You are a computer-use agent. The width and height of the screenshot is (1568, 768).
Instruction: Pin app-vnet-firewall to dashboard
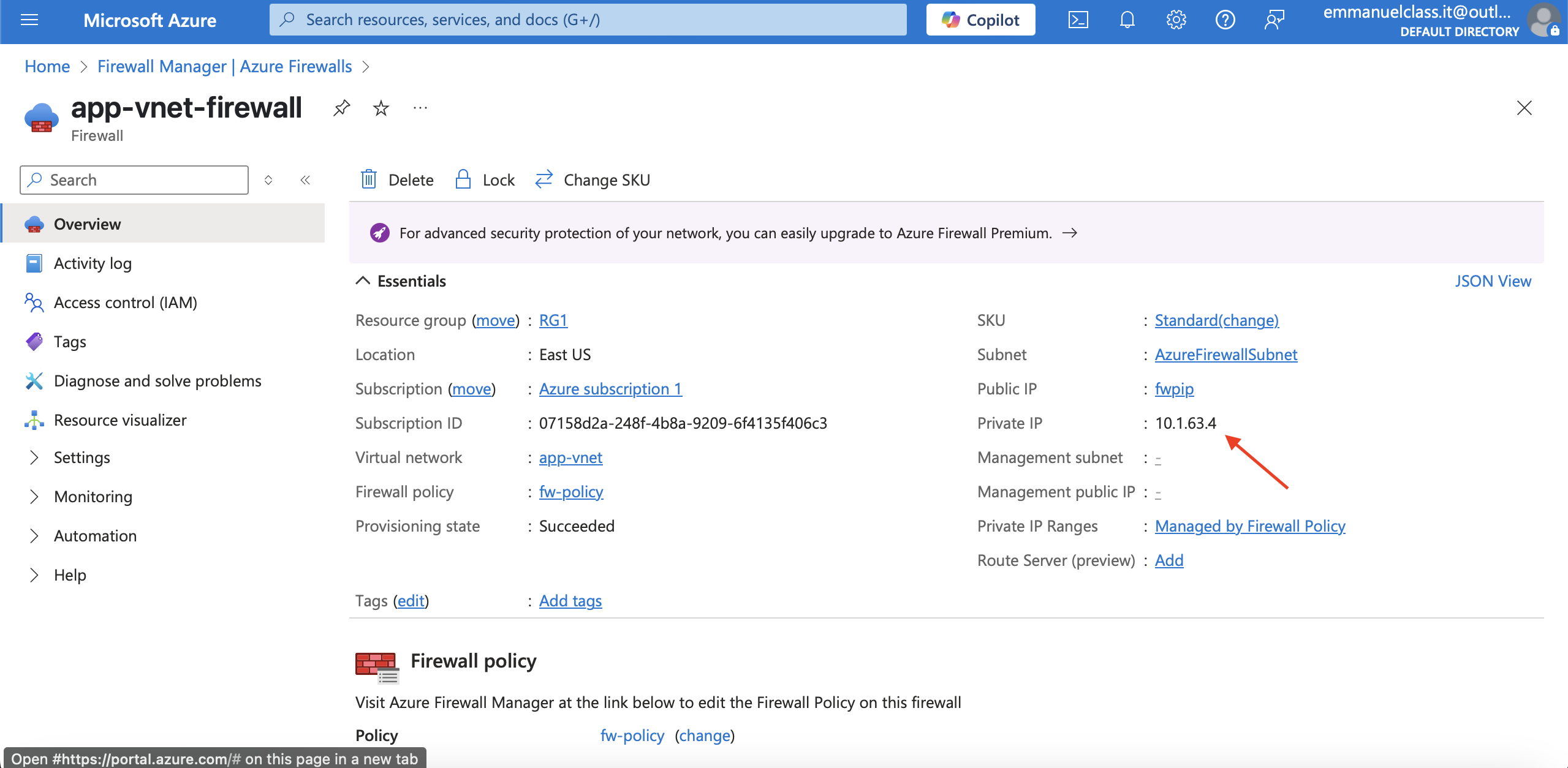342,108
